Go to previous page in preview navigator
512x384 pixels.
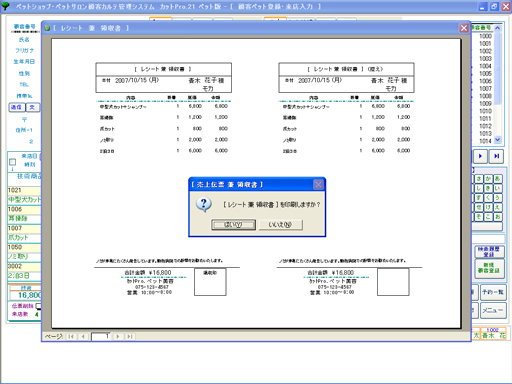pyautogui.click(x=83, y=336)
